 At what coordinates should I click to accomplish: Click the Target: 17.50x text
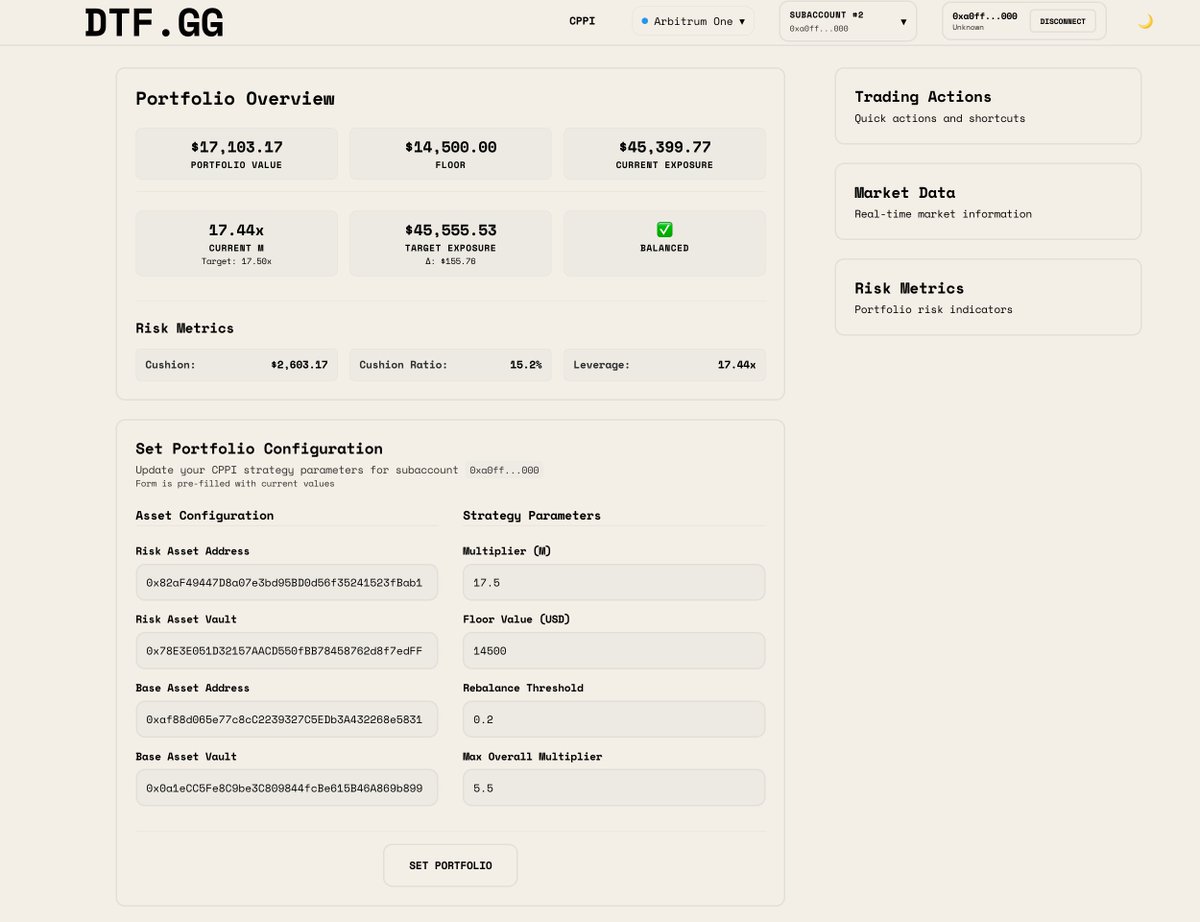pyautogui.click(x=237, y=261)
